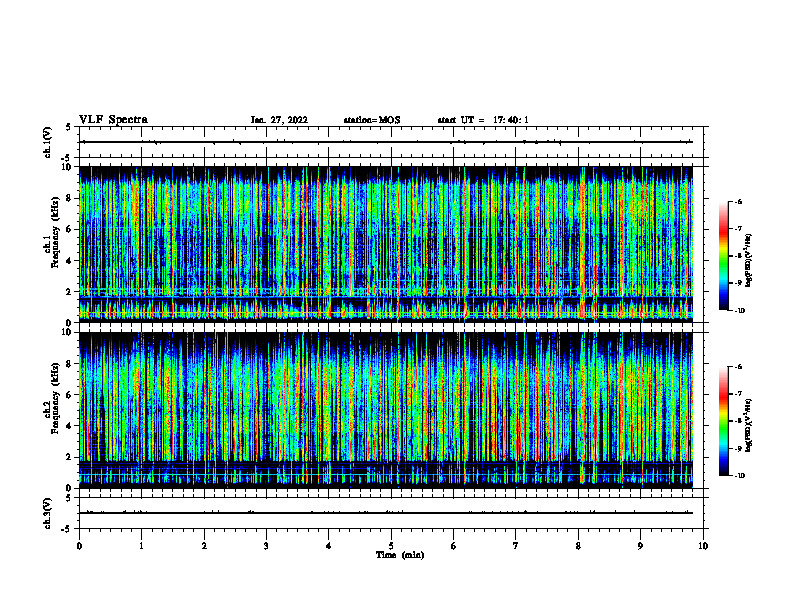Click time axis tick label "9"

(x=640, y=546)
